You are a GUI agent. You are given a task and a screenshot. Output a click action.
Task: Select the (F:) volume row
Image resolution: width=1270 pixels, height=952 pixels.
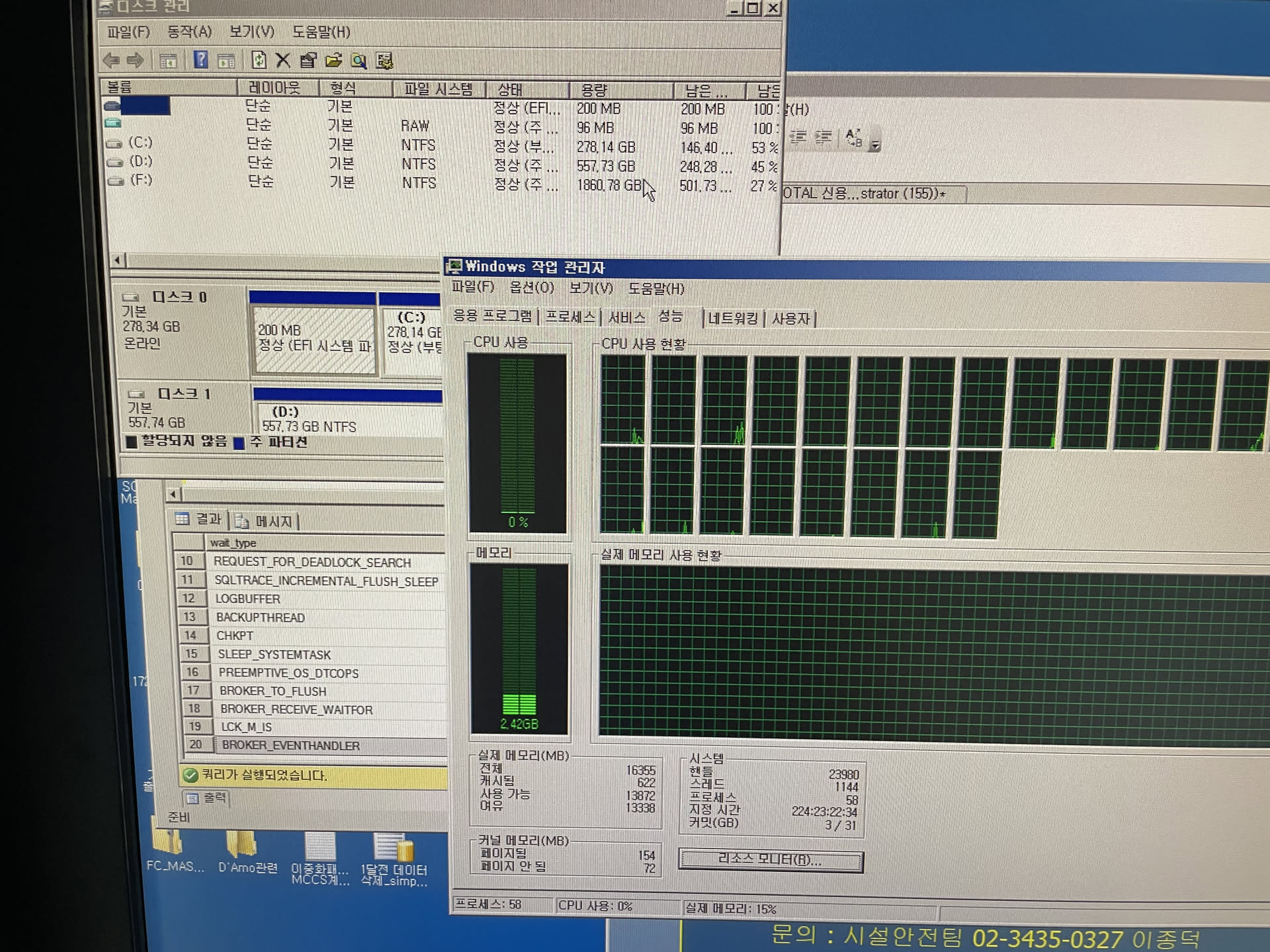(x=140, y=180)
